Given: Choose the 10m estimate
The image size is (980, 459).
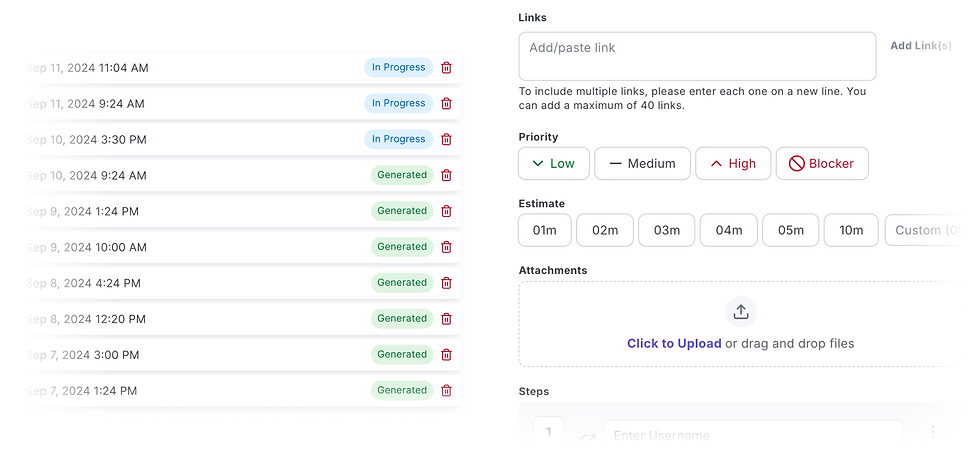Looking at the screenshot, I should [x=851, y=230].
